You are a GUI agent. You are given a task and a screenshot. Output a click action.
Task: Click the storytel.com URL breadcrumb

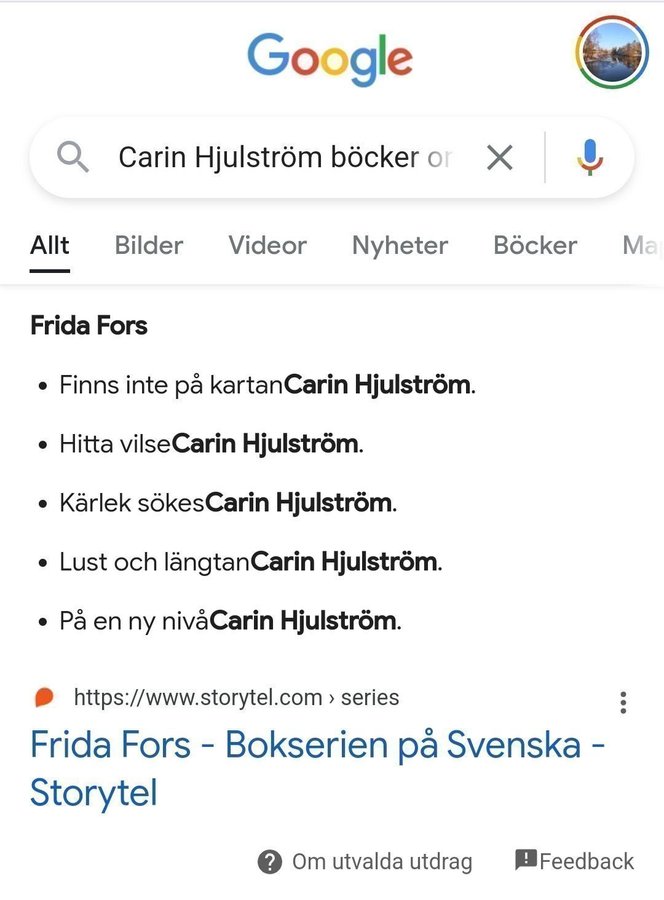coord(236,698)
